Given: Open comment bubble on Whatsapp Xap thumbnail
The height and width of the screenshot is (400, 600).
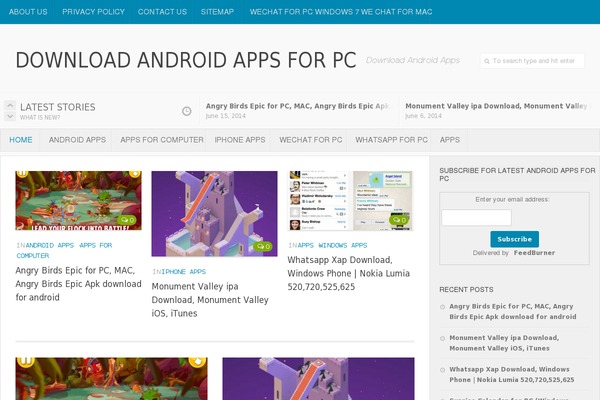Looking at the screenshot, I should (x=399, y=220).
